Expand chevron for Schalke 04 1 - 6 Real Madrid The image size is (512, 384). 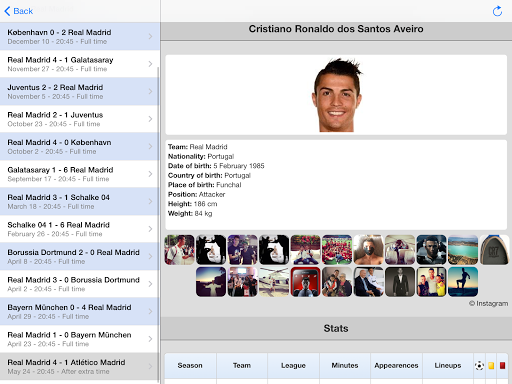point(150,229)
